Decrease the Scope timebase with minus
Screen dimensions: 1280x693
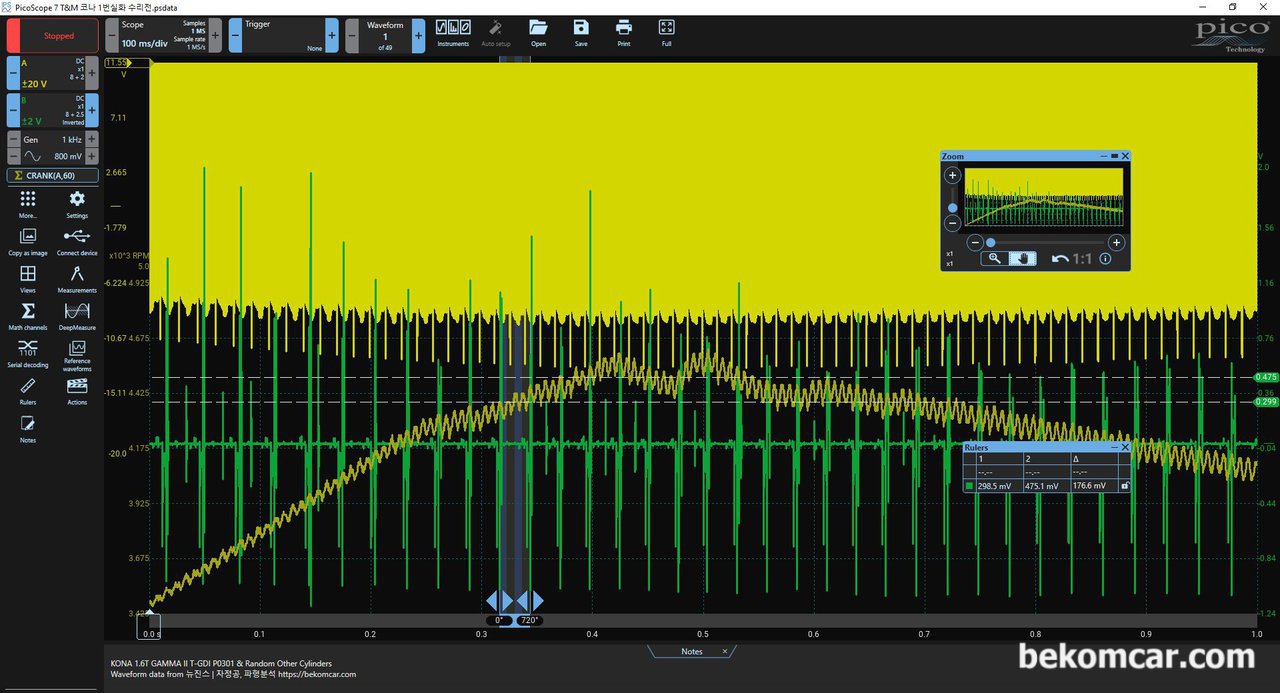(x=113, y=35)
